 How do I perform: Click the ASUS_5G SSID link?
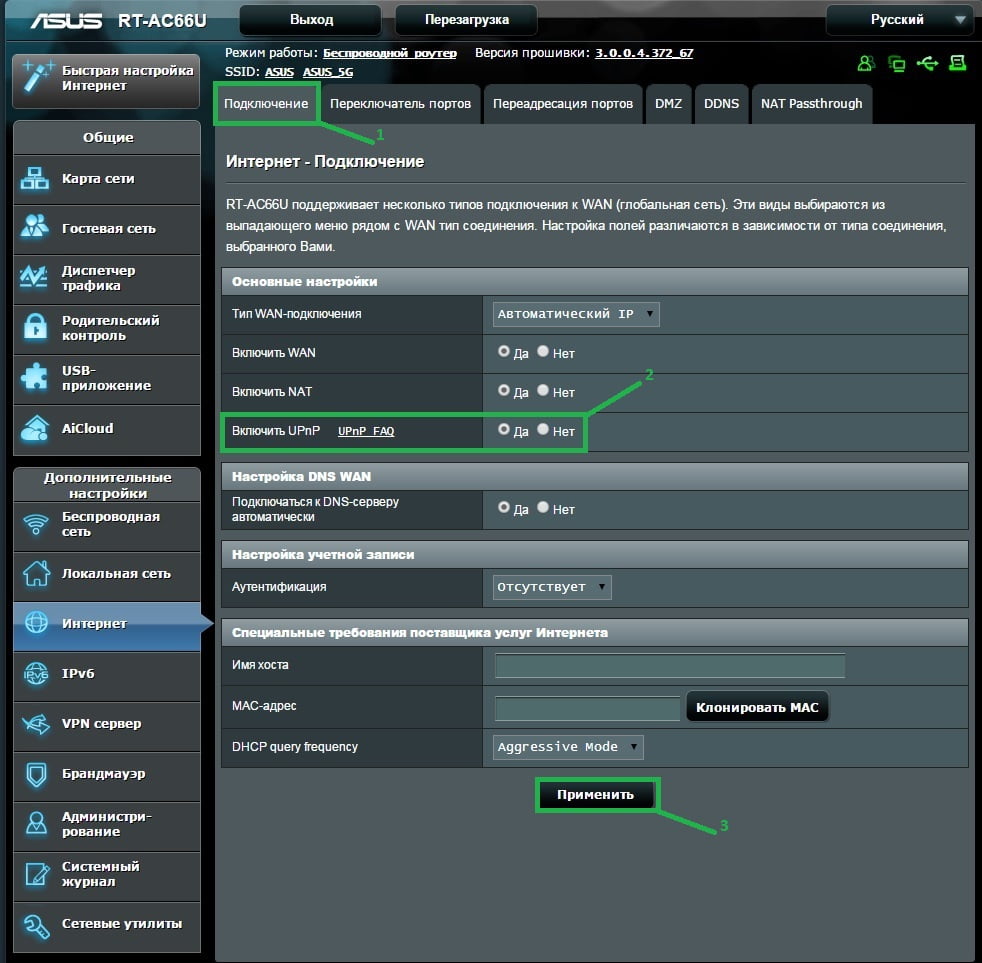pos(328,72)
